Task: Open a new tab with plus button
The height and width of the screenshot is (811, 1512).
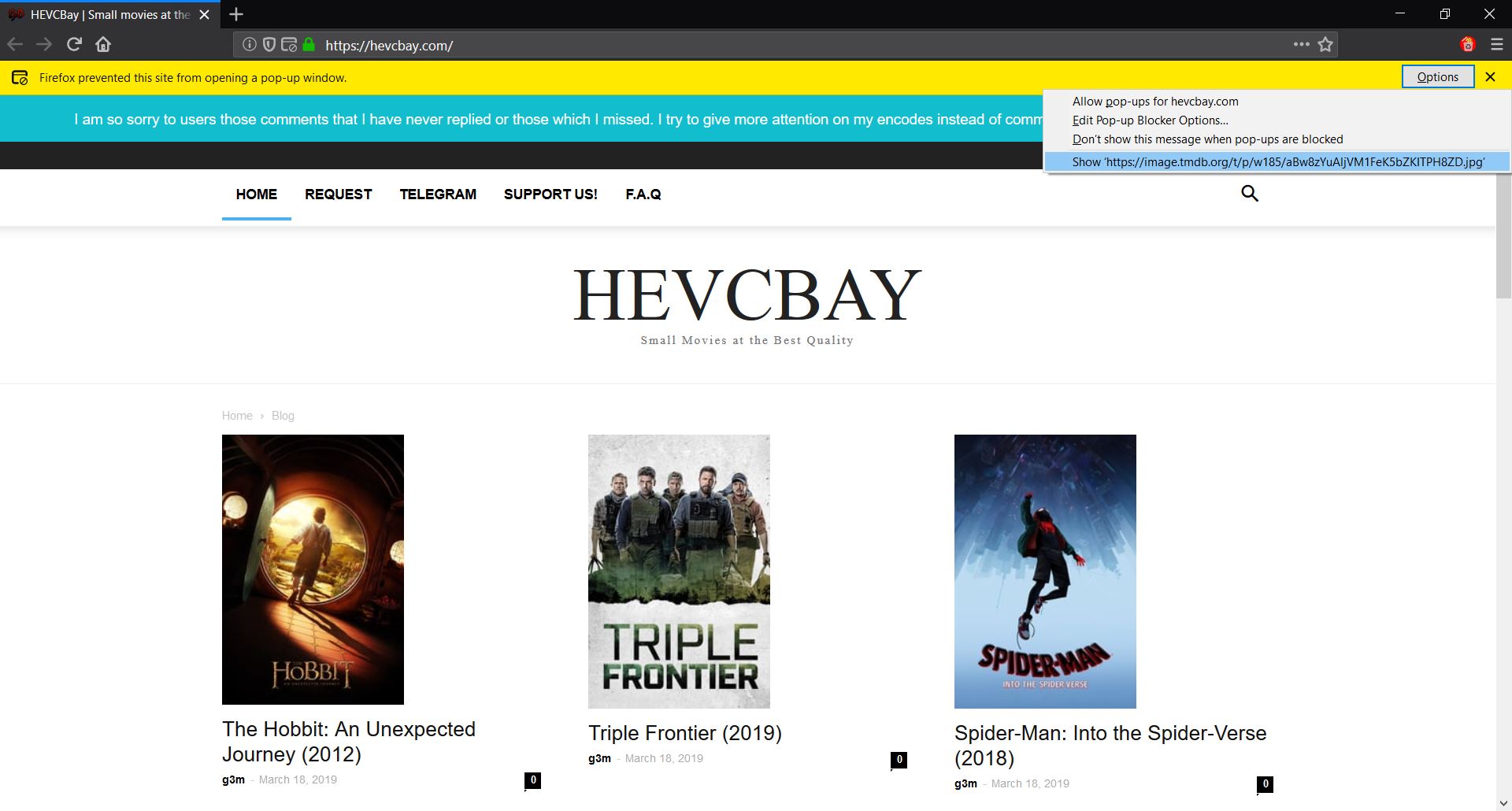Action: (235, 14)
